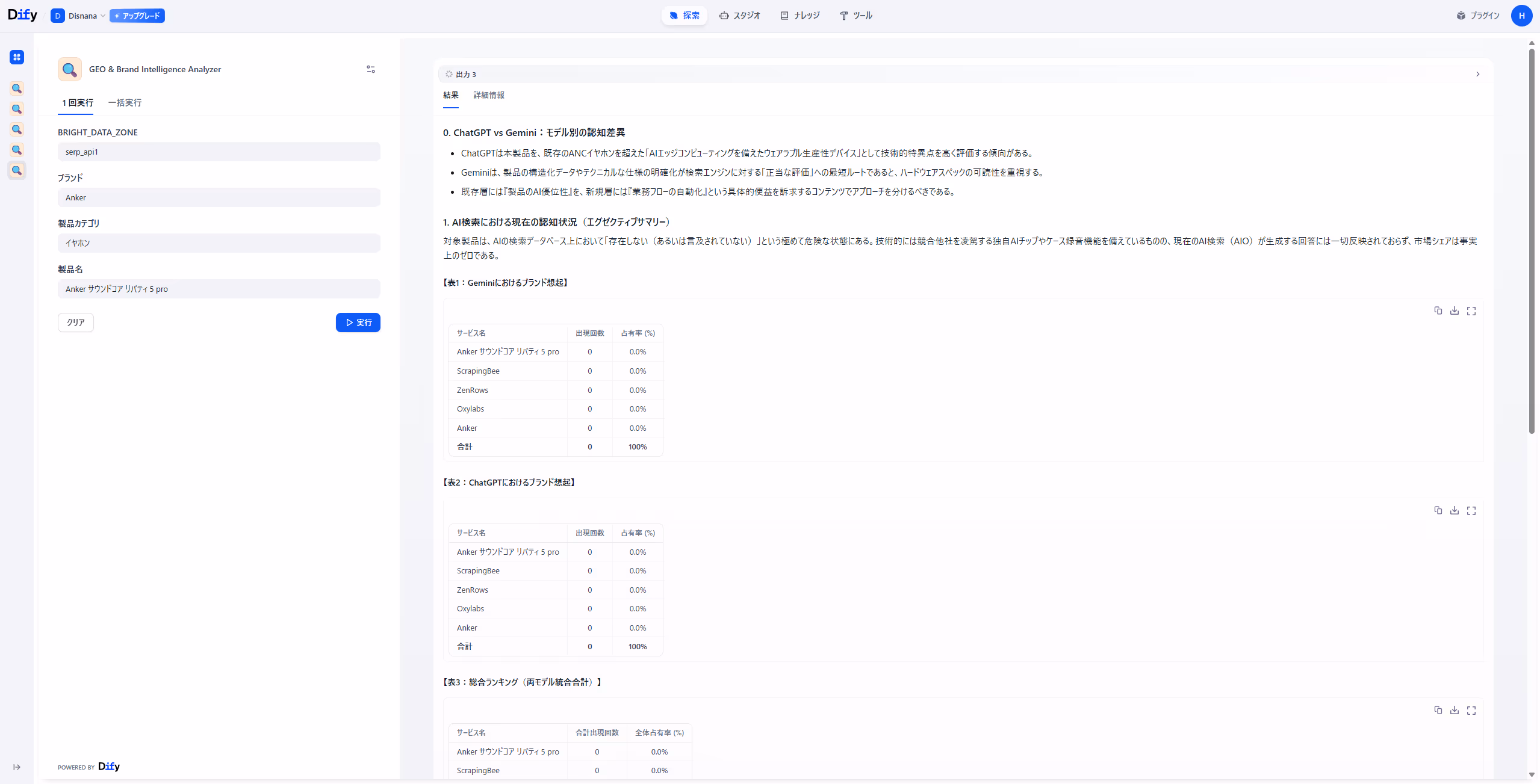Switch to the 1回実行 tab
Viewport: 1540px width, 784px height.
(78, 103)
